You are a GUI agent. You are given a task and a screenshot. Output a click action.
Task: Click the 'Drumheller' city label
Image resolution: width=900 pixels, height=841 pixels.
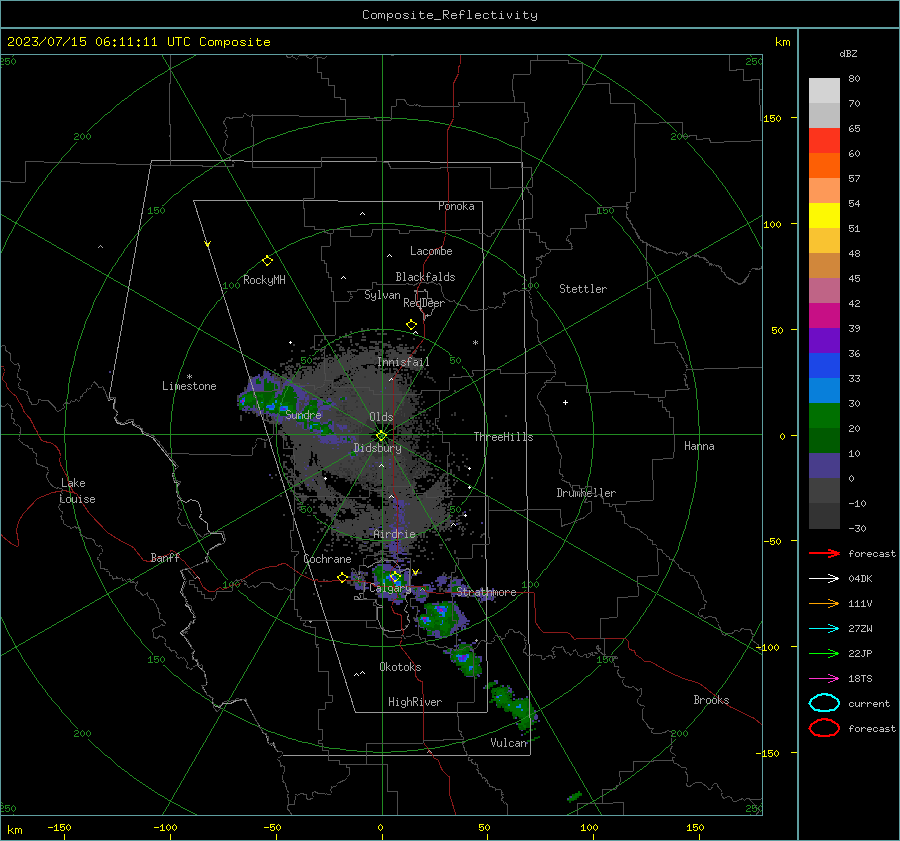tap(586, 493)
